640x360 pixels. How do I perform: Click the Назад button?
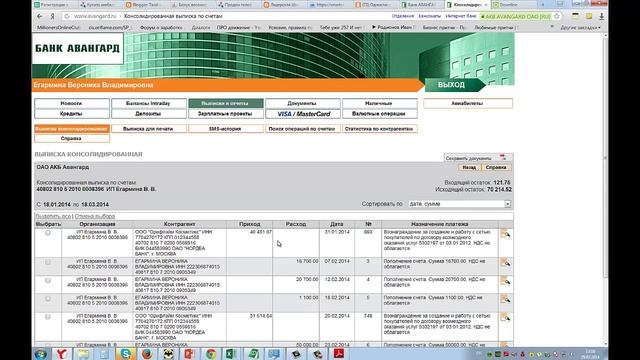pyautogui.click(x=469, y=167)
